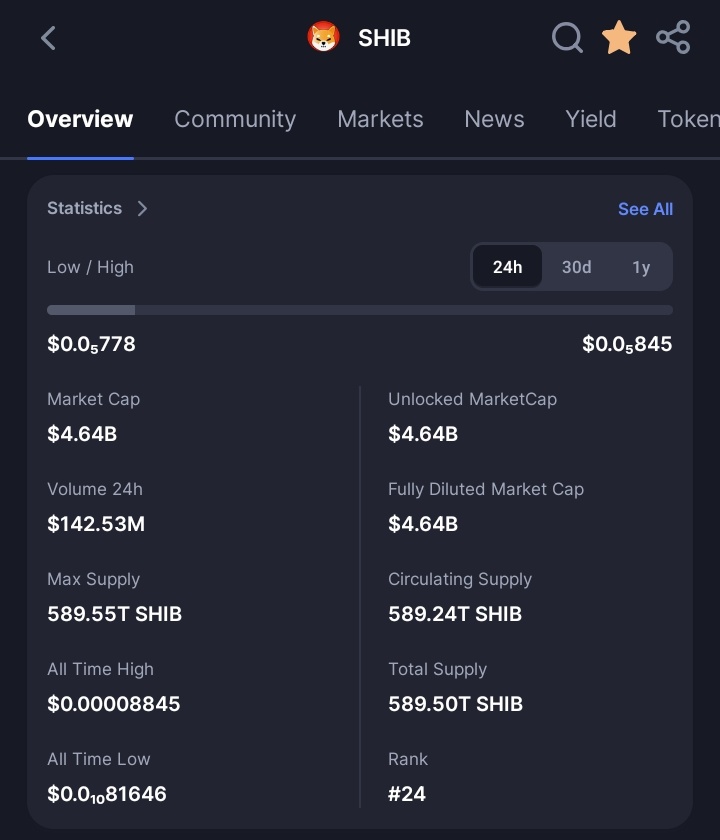This screenshot has height=840, width=720.
Task: Tap the Rank label
Action: click(408, 759)
